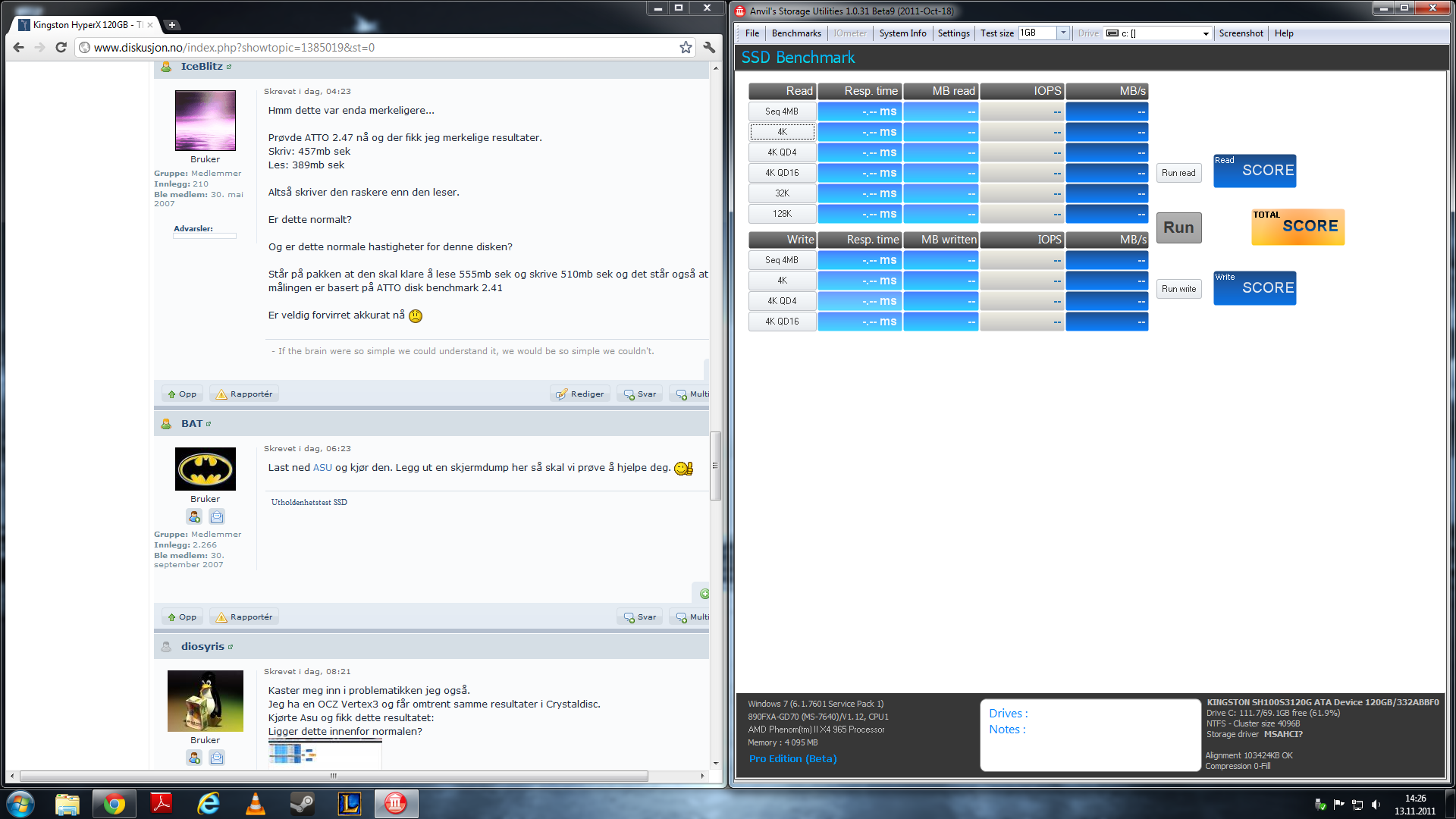Viewport: 1456px width, 819px height.
Task: Open the Benchmarks menu
Action: pos(796,33)
